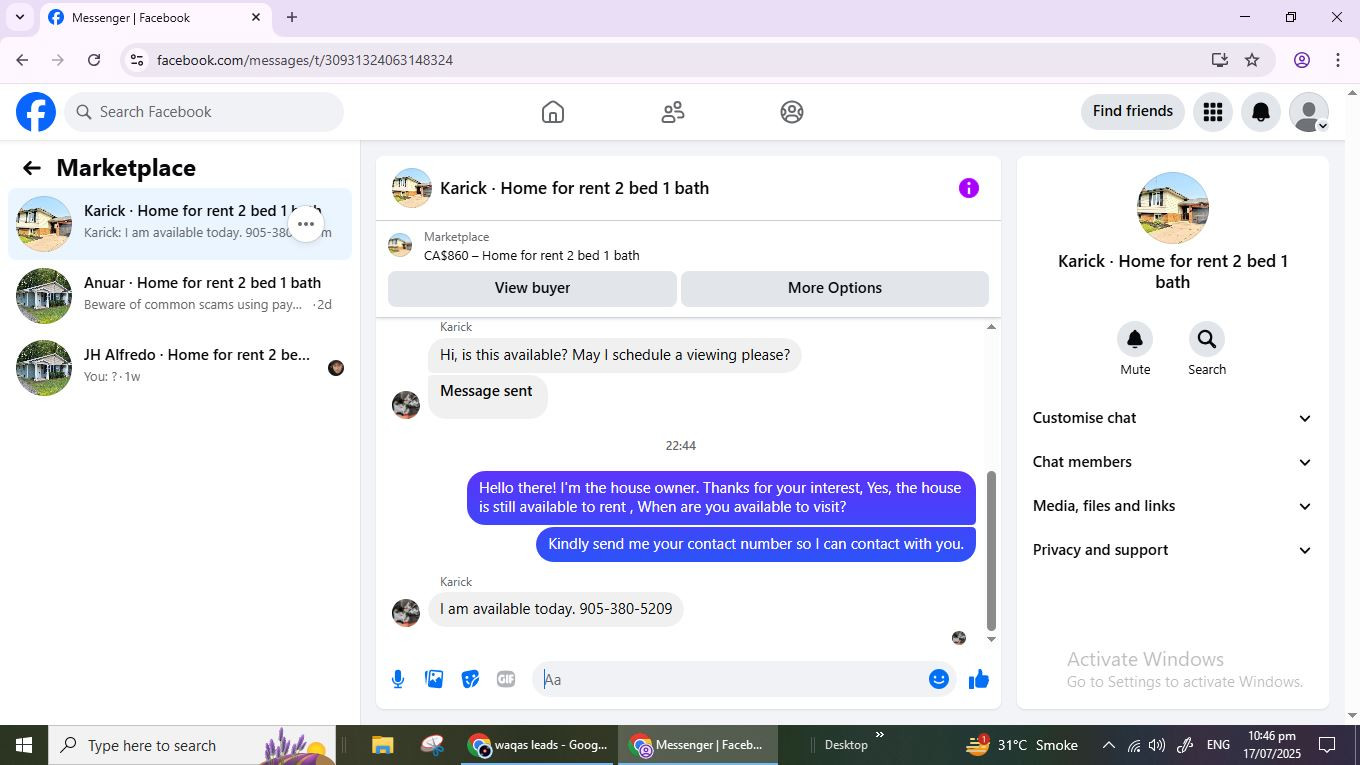This screenshot has width=1360, height=765.
Task: Open Facebook home via the logo
Action: point(36,112)
